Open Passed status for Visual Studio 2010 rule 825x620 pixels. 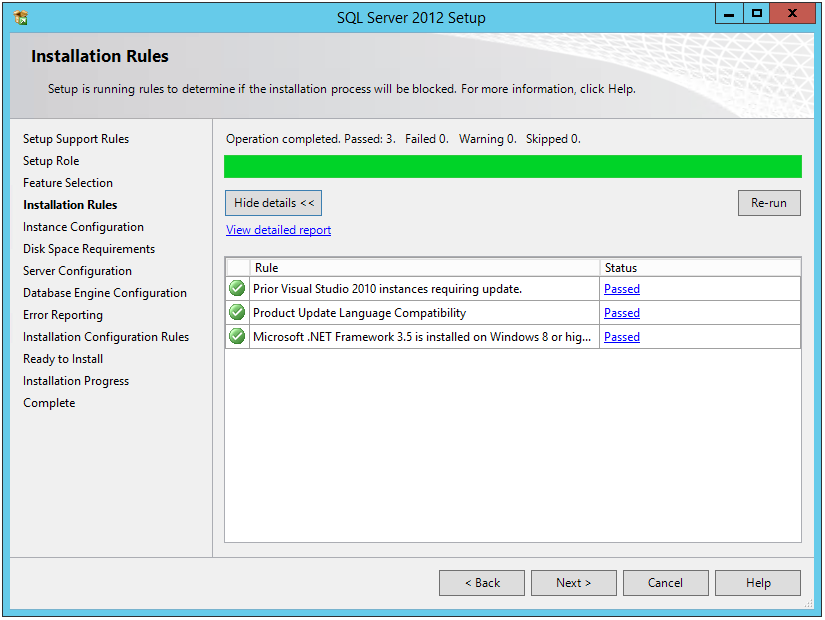pyautogui.click(x=622, y=289)
